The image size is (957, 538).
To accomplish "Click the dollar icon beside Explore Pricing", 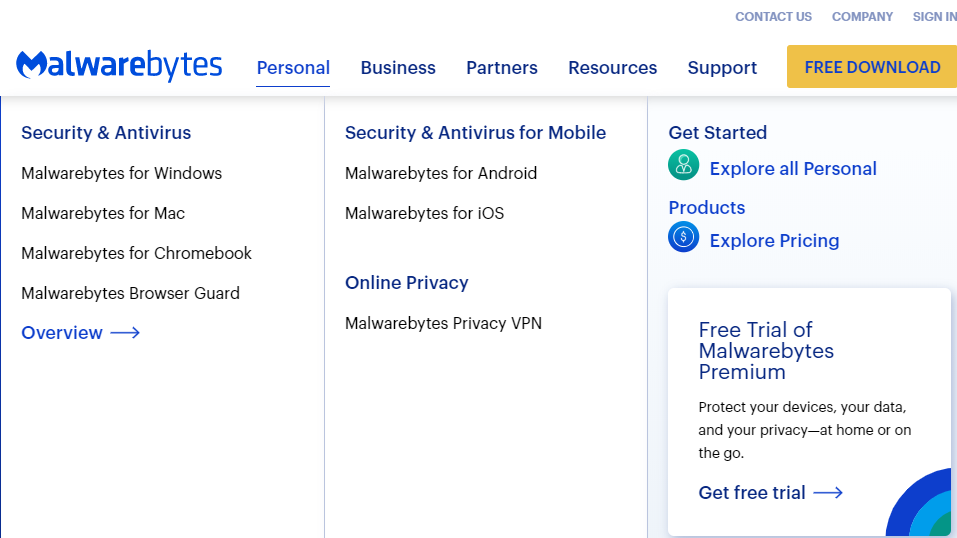I will 684,237.
